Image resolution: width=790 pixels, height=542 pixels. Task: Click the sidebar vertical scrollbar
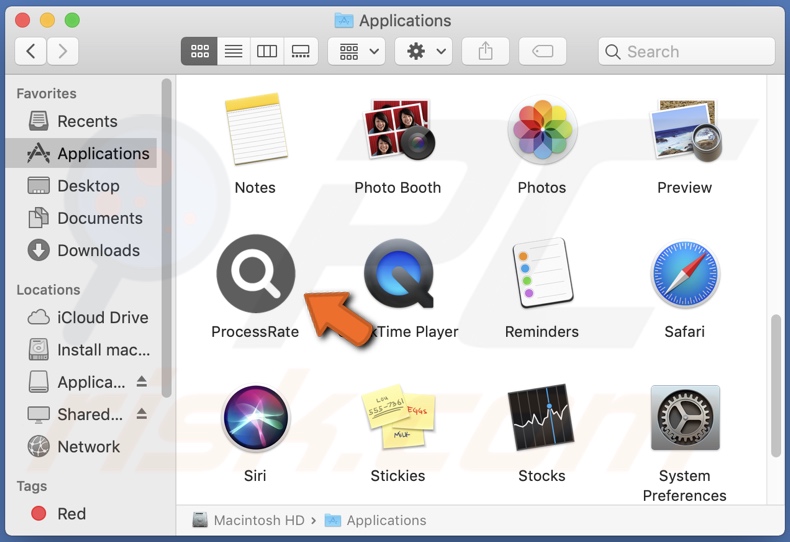(166, 238)
